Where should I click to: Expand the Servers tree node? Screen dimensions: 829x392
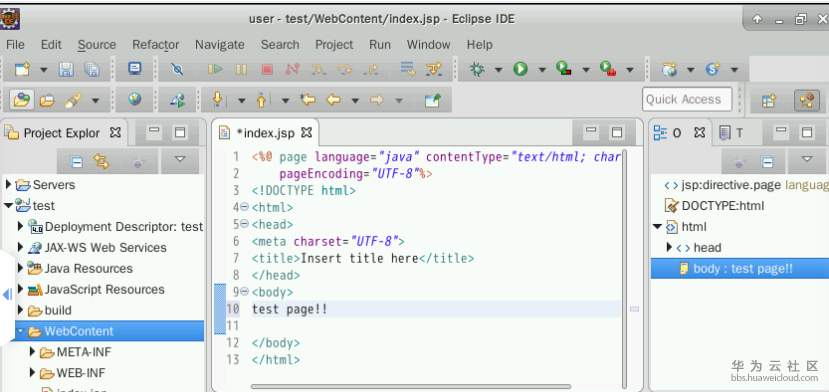[8, 185]
